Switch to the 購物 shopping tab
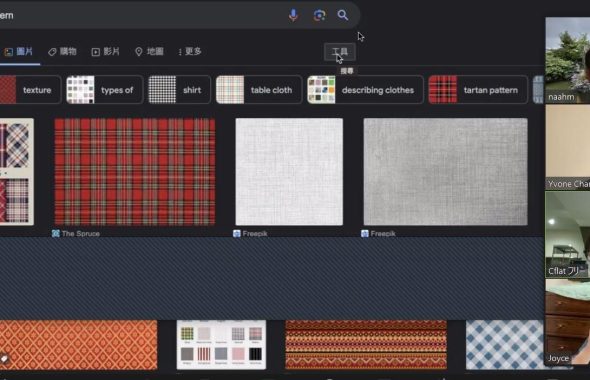The height and width of the screenshot is (380, 590). (x=62, y=52)
